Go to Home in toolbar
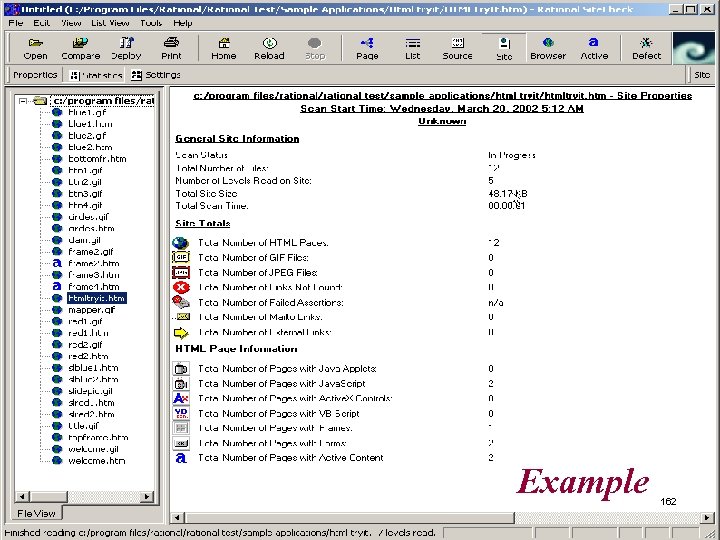Viewport: 720px width, 540px height. click(224, 49)
